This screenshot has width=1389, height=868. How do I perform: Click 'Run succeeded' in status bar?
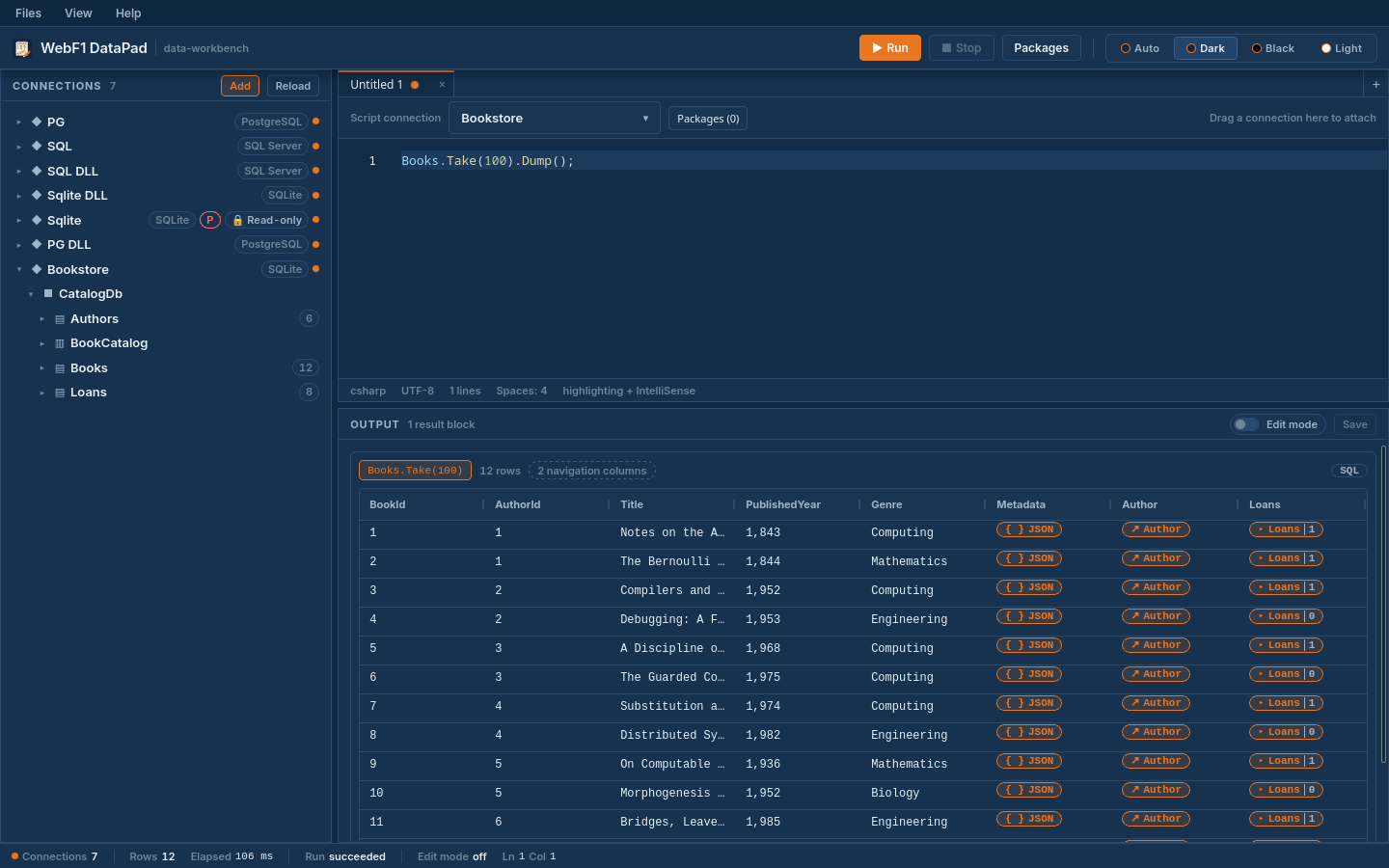pyautogui.click(x=345, y=856)
